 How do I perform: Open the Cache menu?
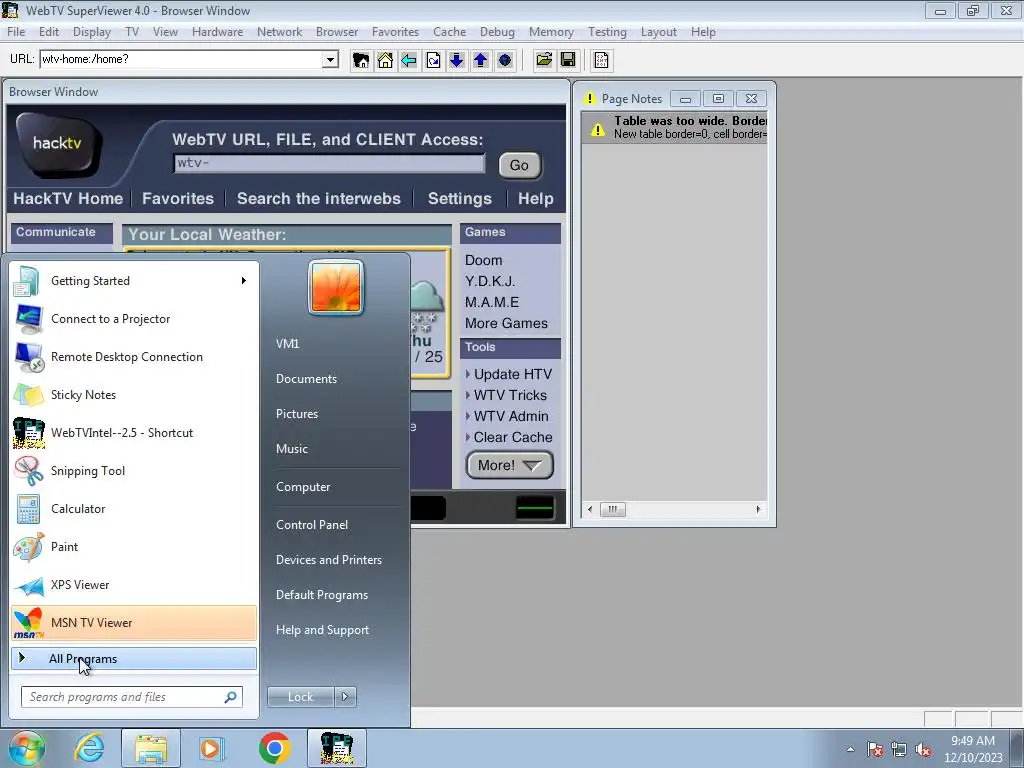tap(449, 32)
